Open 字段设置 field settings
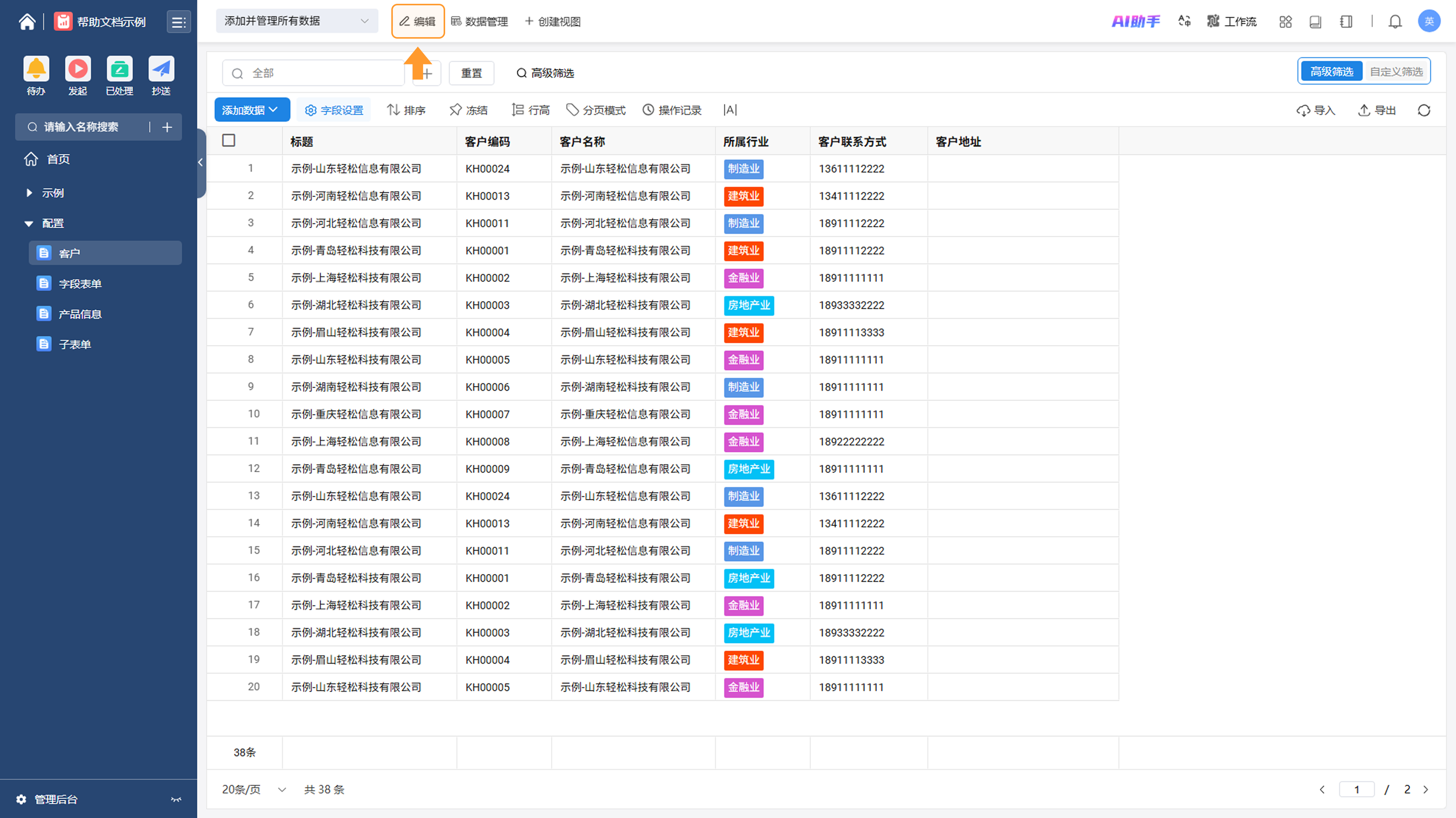This screenshot has width=1456, height=818. tap(334, 110)
